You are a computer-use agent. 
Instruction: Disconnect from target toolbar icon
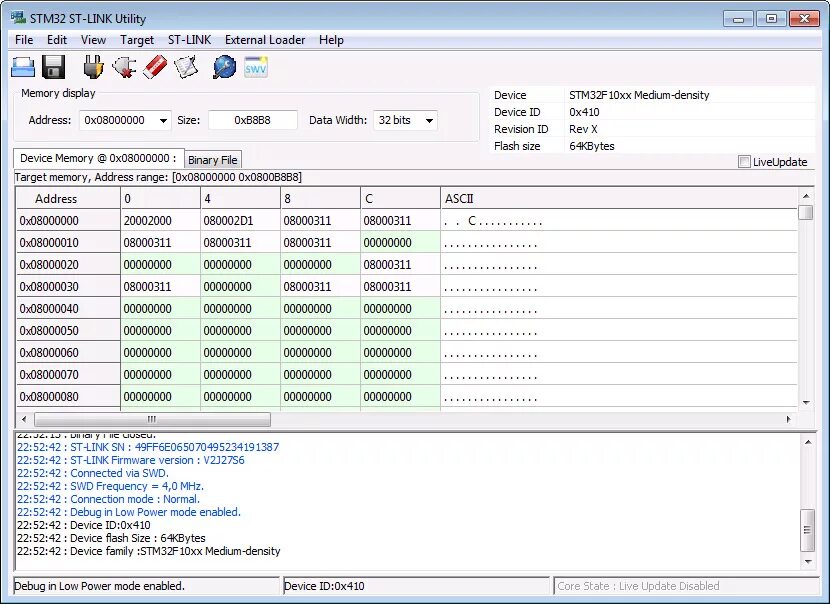tap(124, 67)
